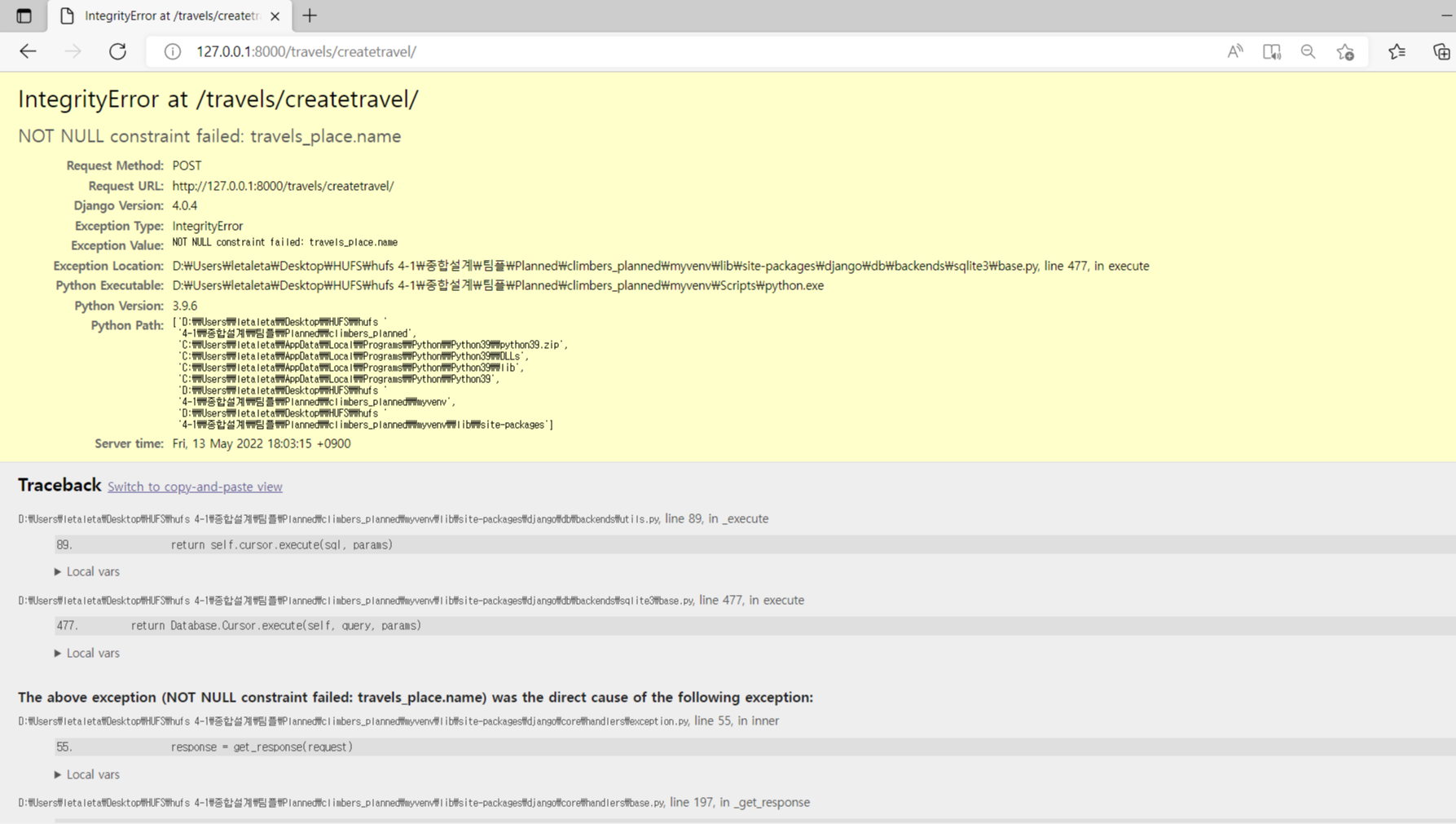
Task: Select the IntegrityError at /travels/createtravel tab
Action: (168, 15)
